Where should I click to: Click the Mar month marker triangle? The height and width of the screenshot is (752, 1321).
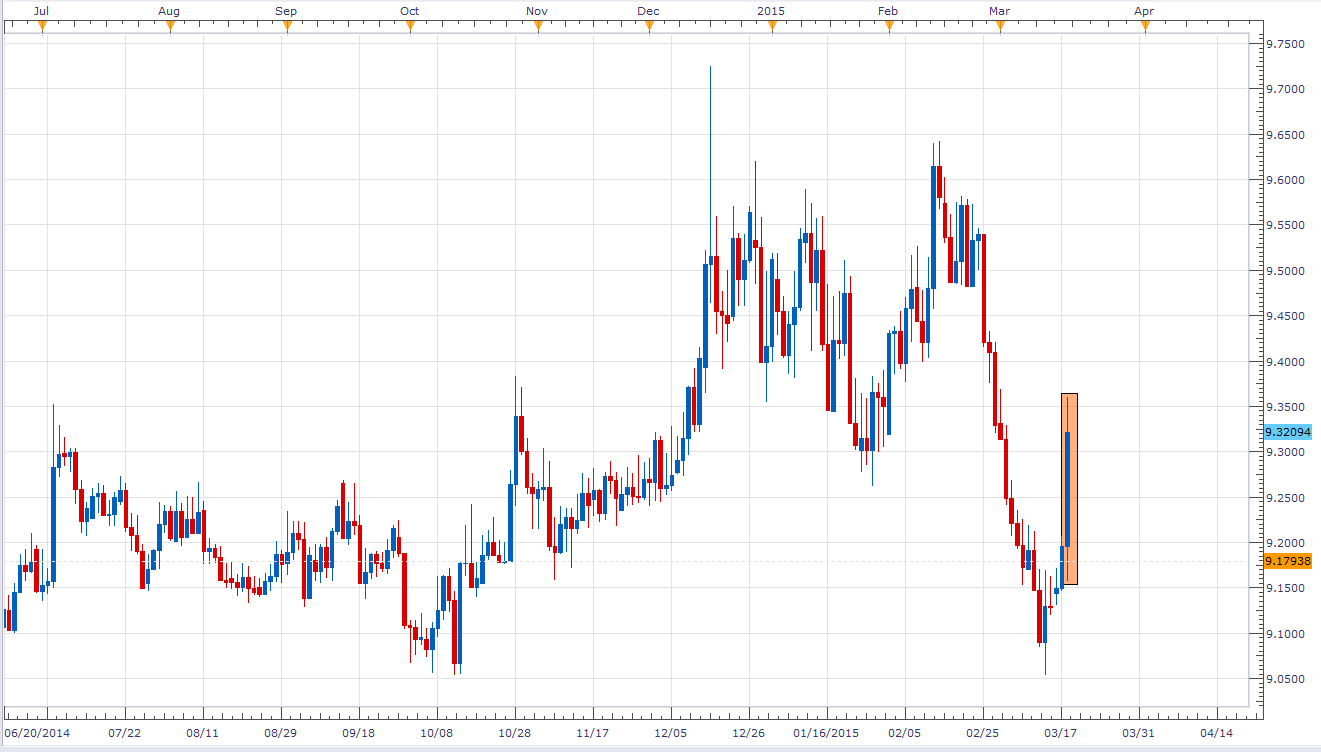click(999, 27)
